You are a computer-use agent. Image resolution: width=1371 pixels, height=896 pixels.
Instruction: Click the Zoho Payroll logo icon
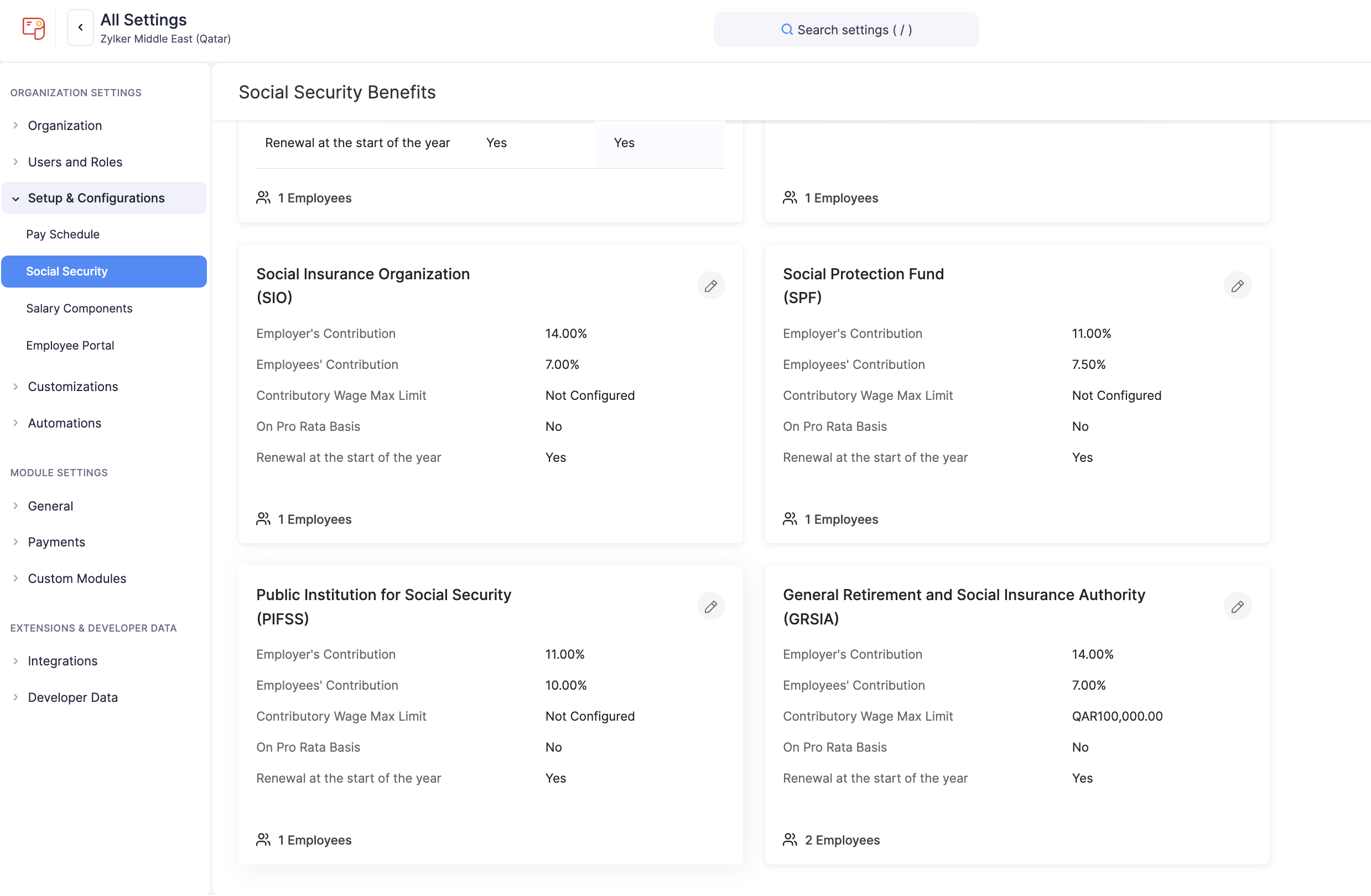tap(33, 28)
